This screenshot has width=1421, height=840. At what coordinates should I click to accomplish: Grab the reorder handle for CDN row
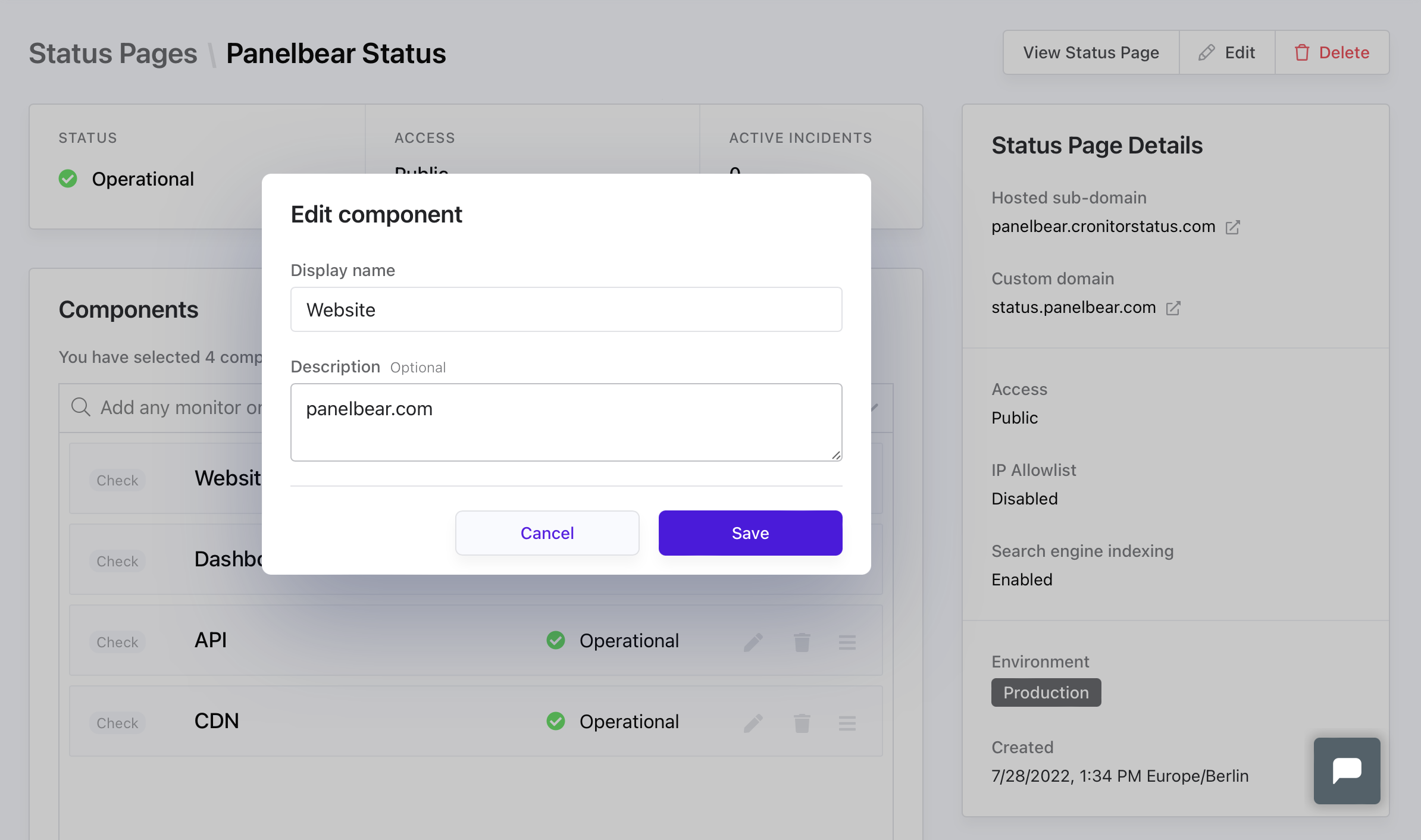coord(847,723)
